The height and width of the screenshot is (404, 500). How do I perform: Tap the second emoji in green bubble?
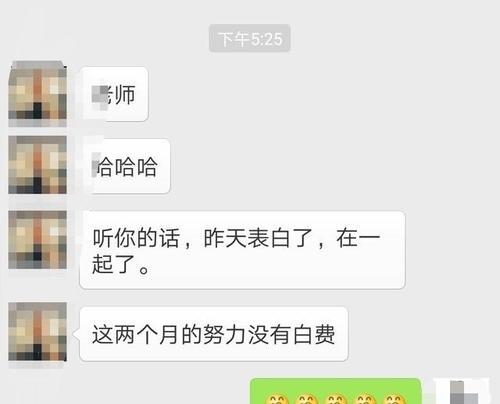point(306,399)
